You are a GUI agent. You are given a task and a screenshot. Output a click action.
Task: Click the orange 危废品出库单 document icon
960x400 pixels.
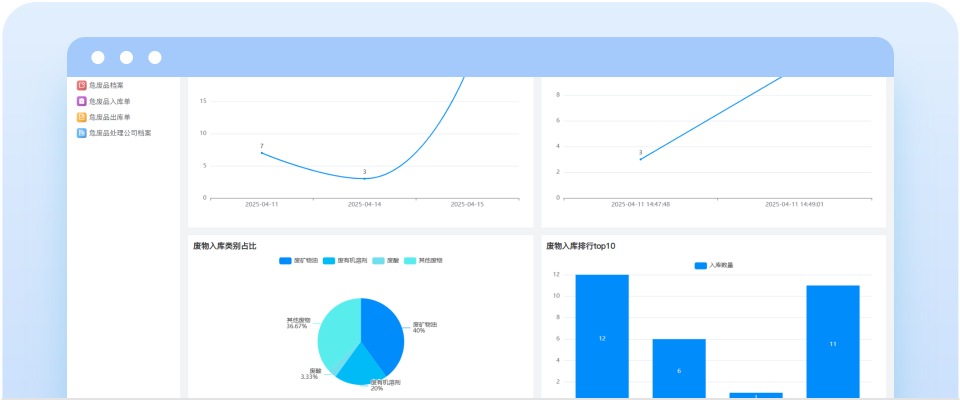(81, 117)
